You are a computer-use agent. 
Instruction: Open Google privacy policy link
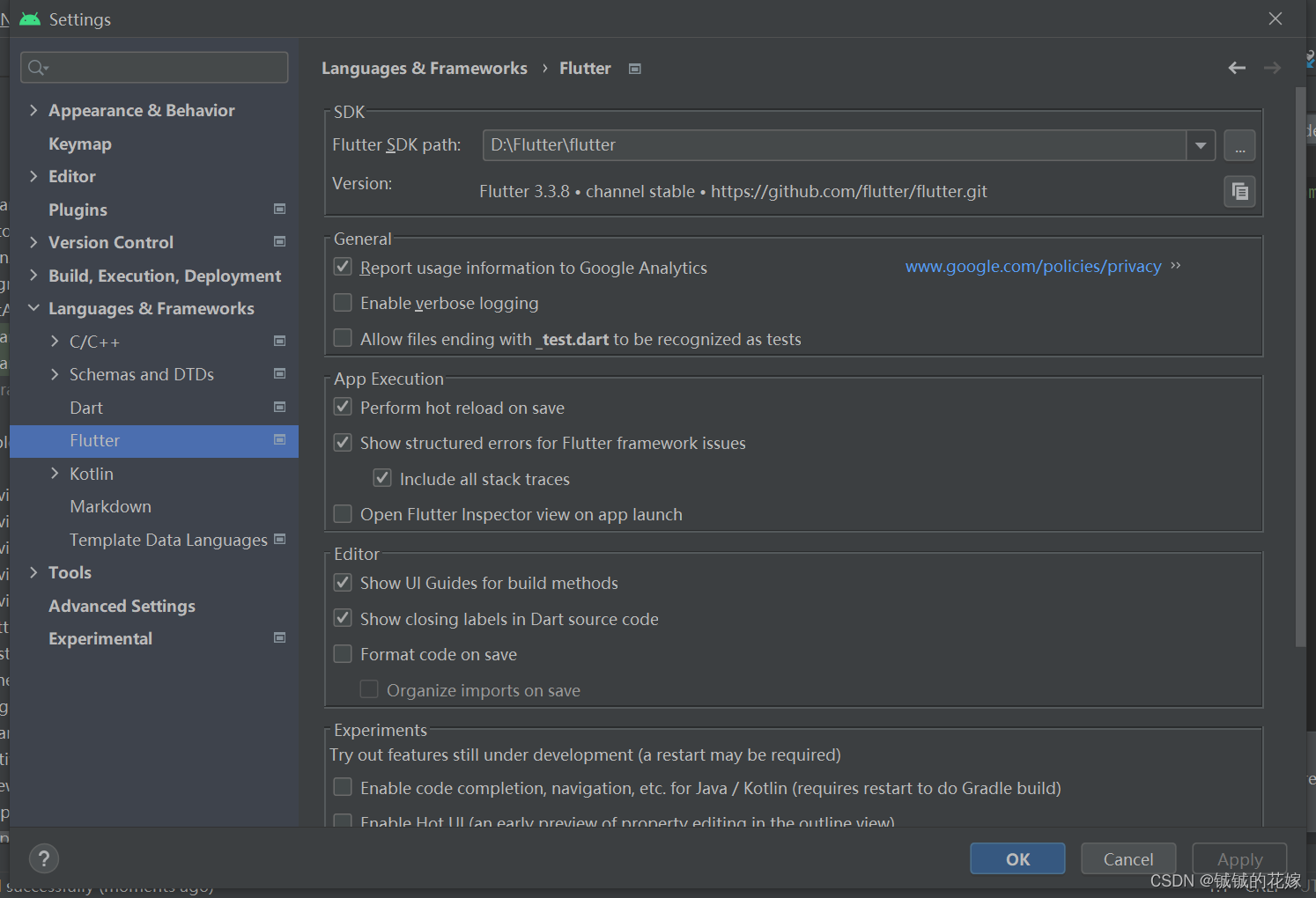coord(1033,266)
